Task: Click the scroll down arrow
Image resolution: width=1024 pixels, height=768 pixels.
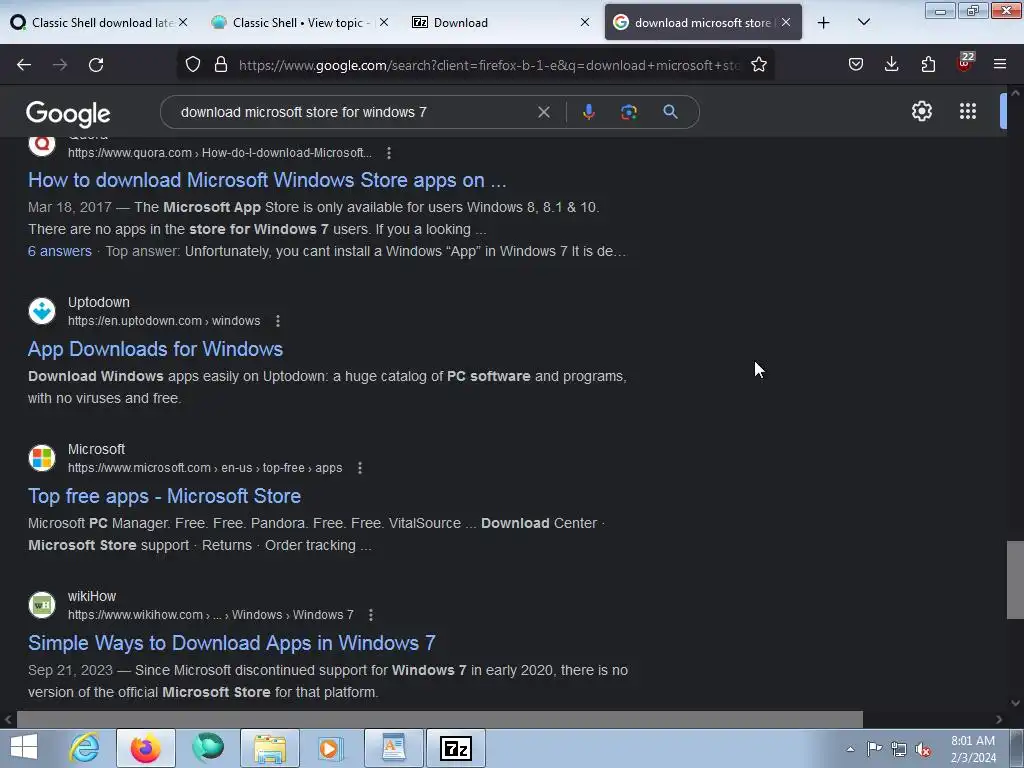Action: [x=1015, y=703]
